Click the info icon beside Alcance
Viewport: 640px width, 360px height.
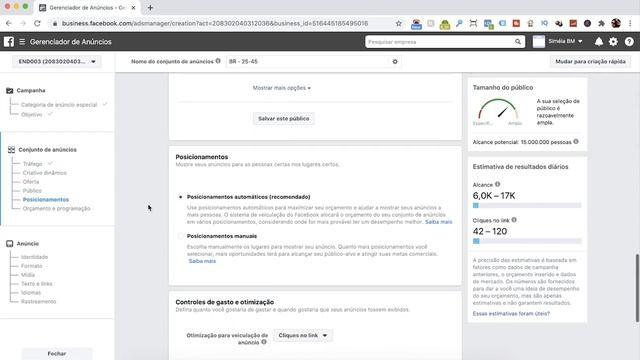tap(498, 184)
